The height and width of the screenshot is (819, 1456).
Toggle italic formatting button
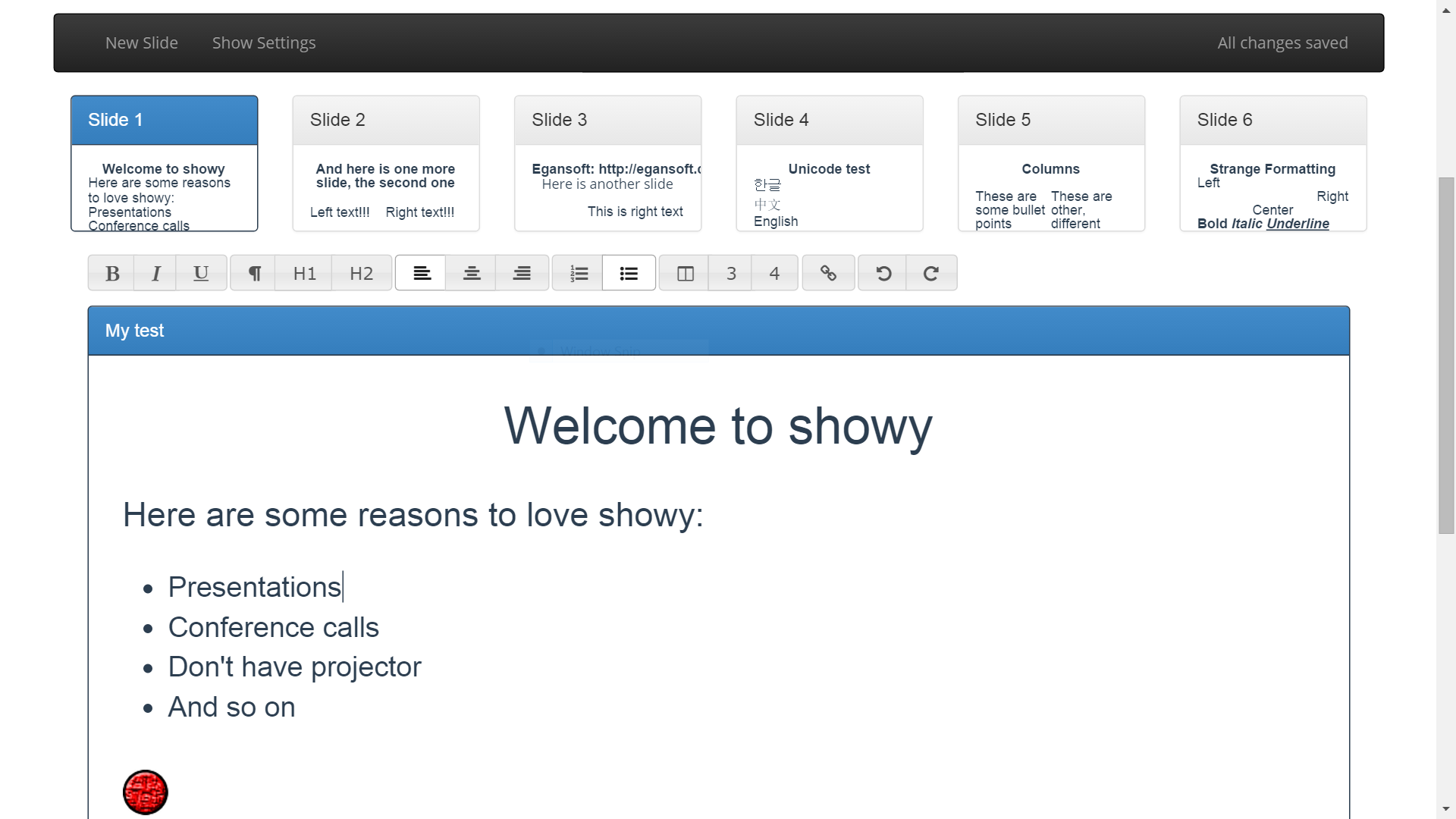click(155, 273)
